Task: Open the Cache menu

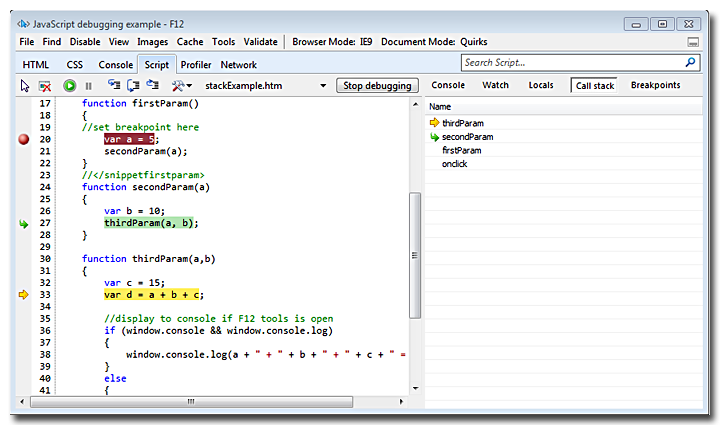Action: point(190,42)
